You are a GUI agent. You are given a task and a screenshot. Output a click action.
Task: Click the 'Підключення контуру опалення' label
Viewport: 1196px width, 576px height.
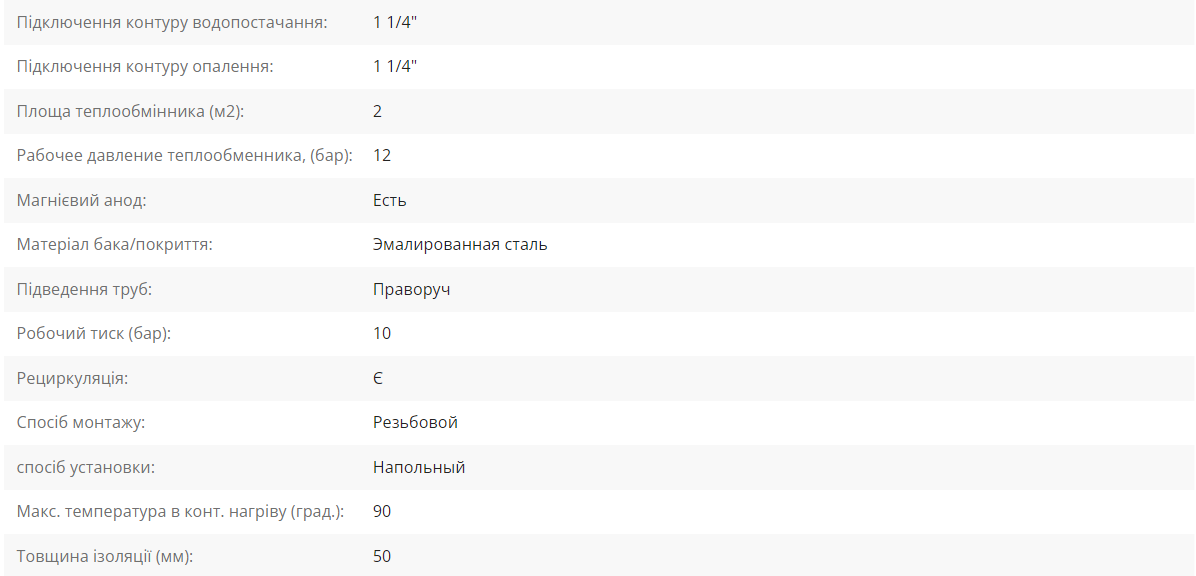coord(145,66)
